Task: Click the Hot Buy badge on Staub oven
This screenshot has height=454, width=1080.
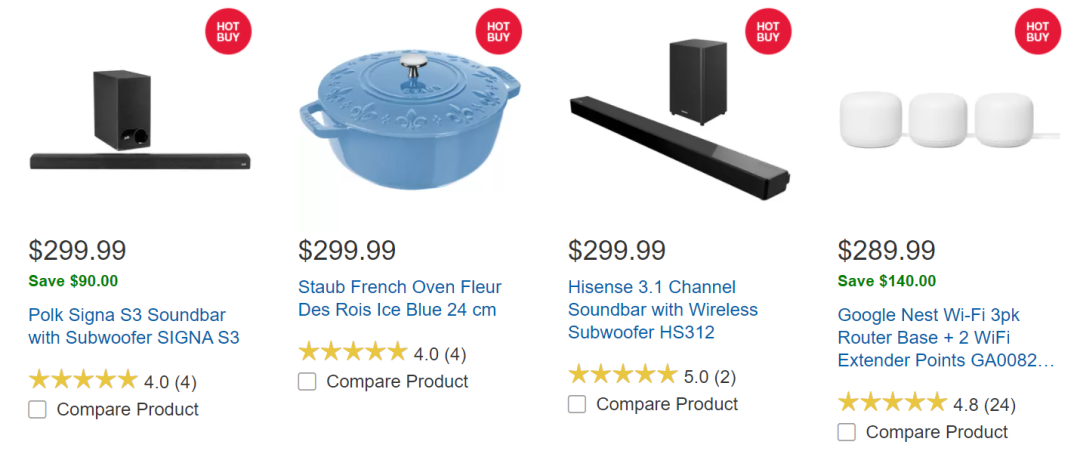Action: 498,32
